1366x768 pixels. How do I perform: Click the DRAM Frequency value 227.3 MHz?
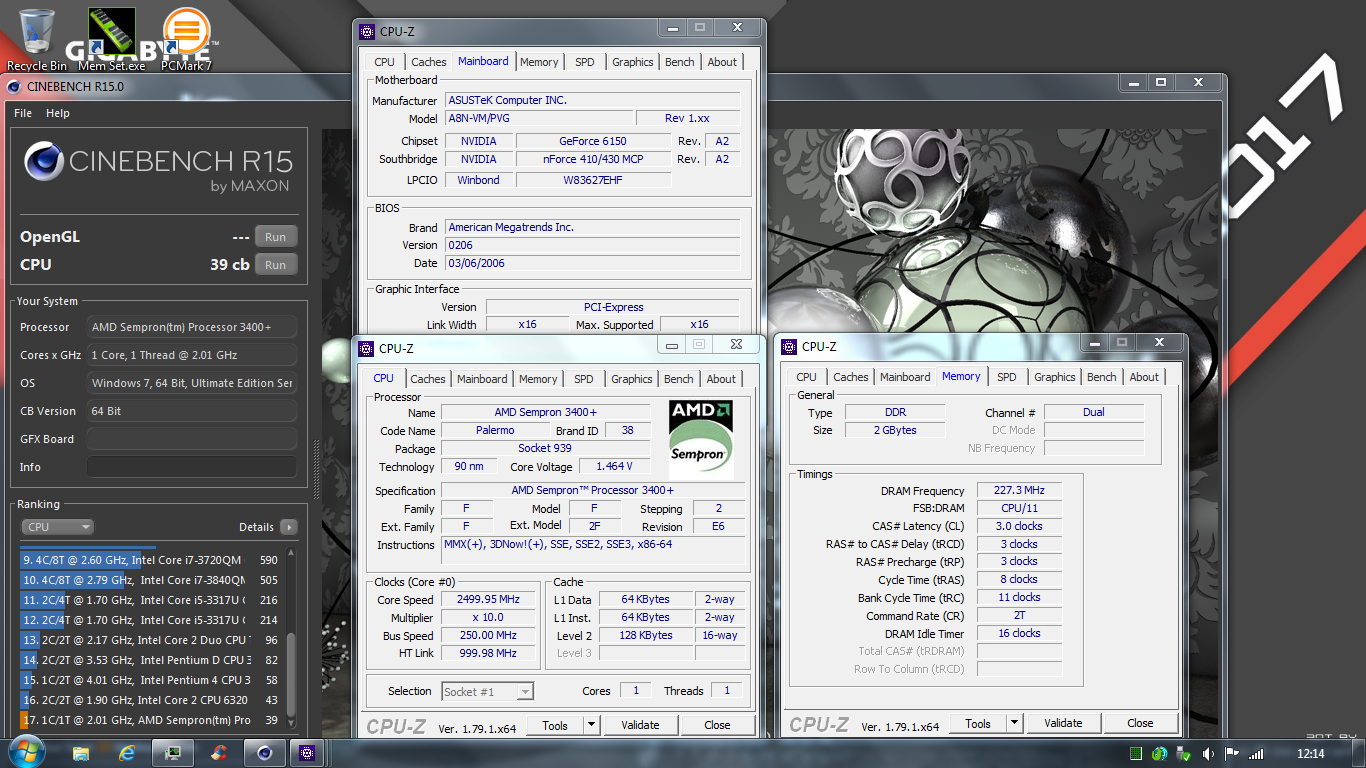coord(1019,491)
